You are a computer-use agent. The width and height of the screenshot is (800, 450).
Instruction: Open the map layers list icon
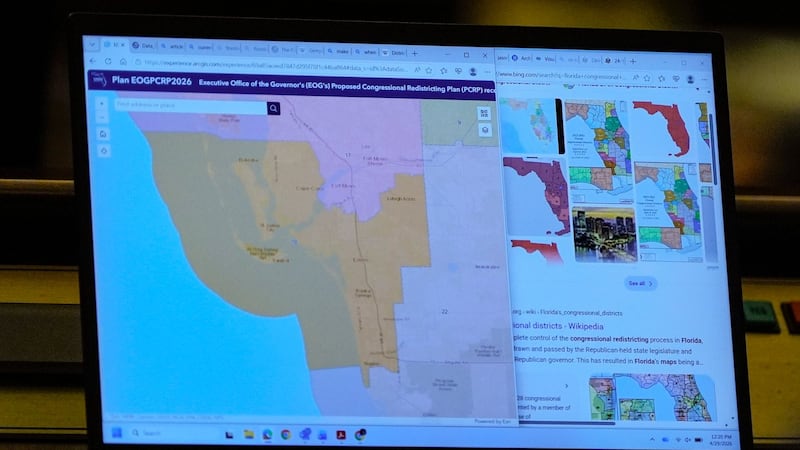pos(485,129)
